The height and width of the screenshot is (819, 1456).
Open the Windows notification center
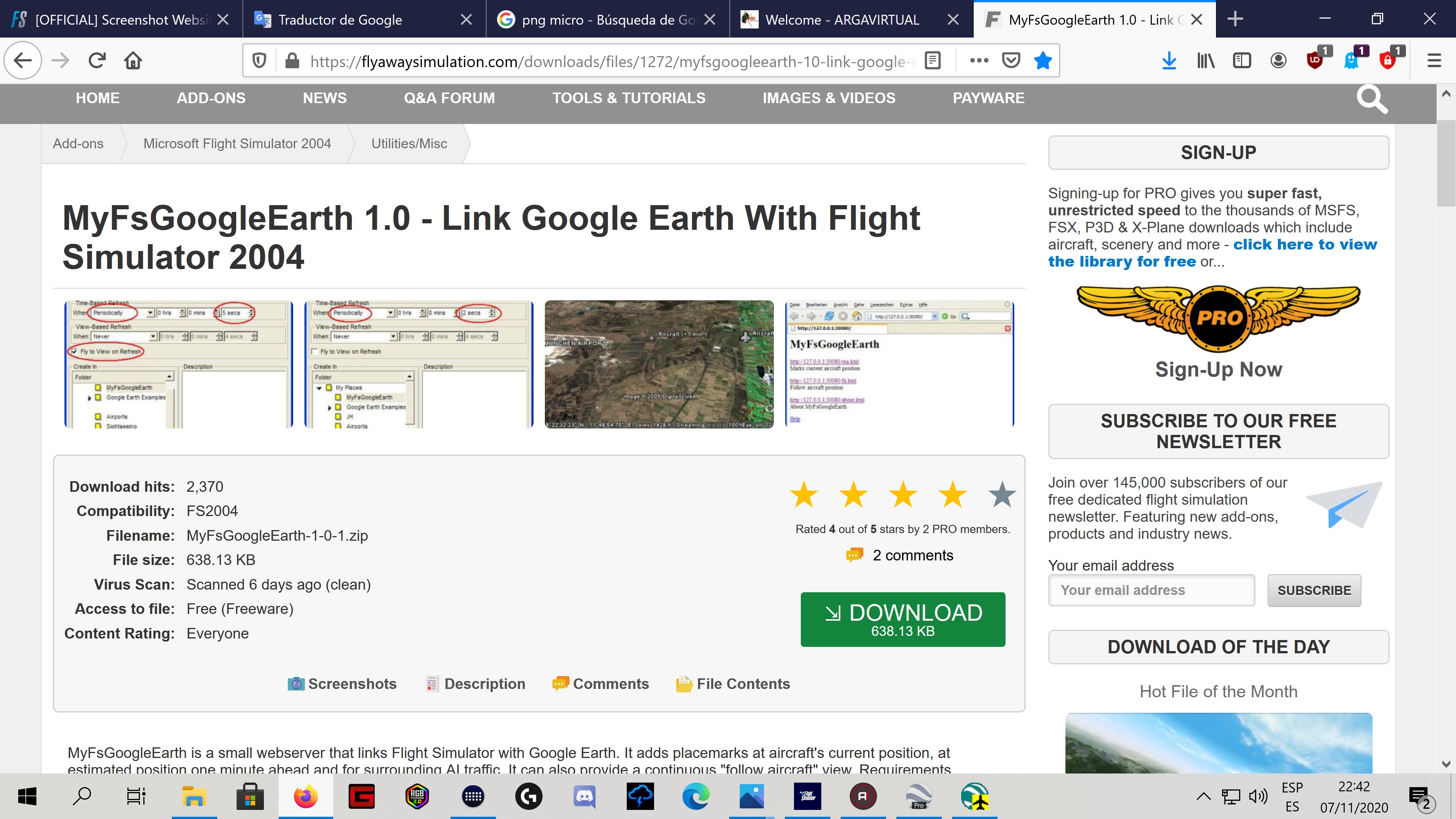click(x=1420, y=797)
